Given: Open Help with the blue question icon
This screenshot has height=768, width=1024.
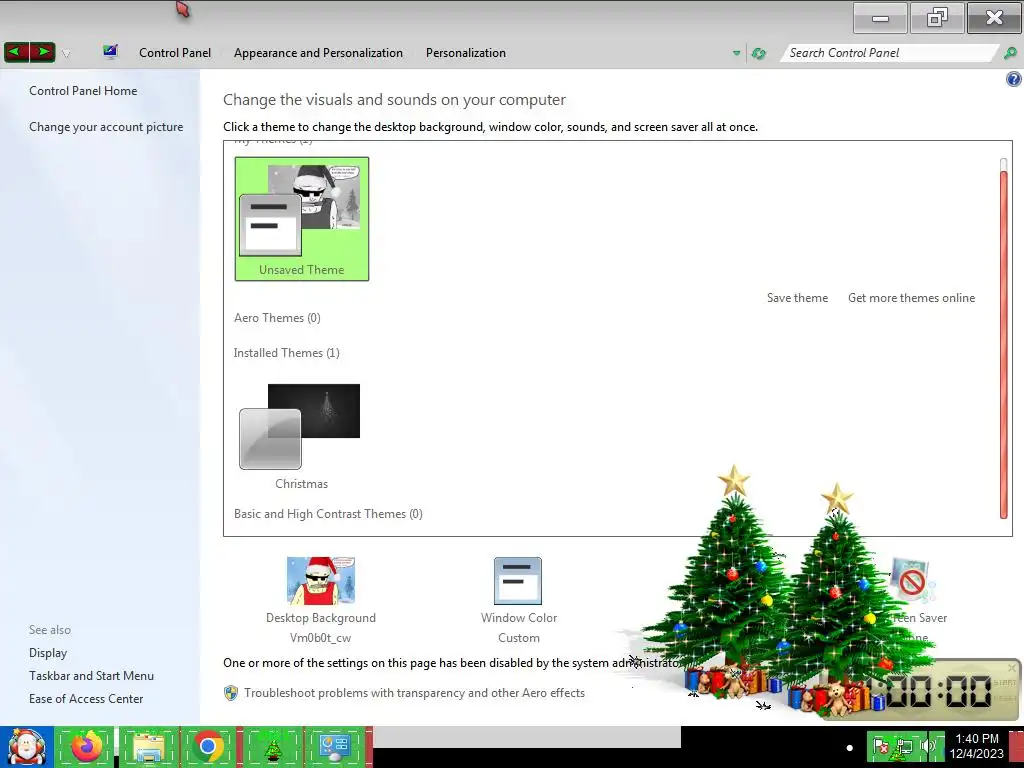Looking at the screenshot, I should click(1014, 80).
